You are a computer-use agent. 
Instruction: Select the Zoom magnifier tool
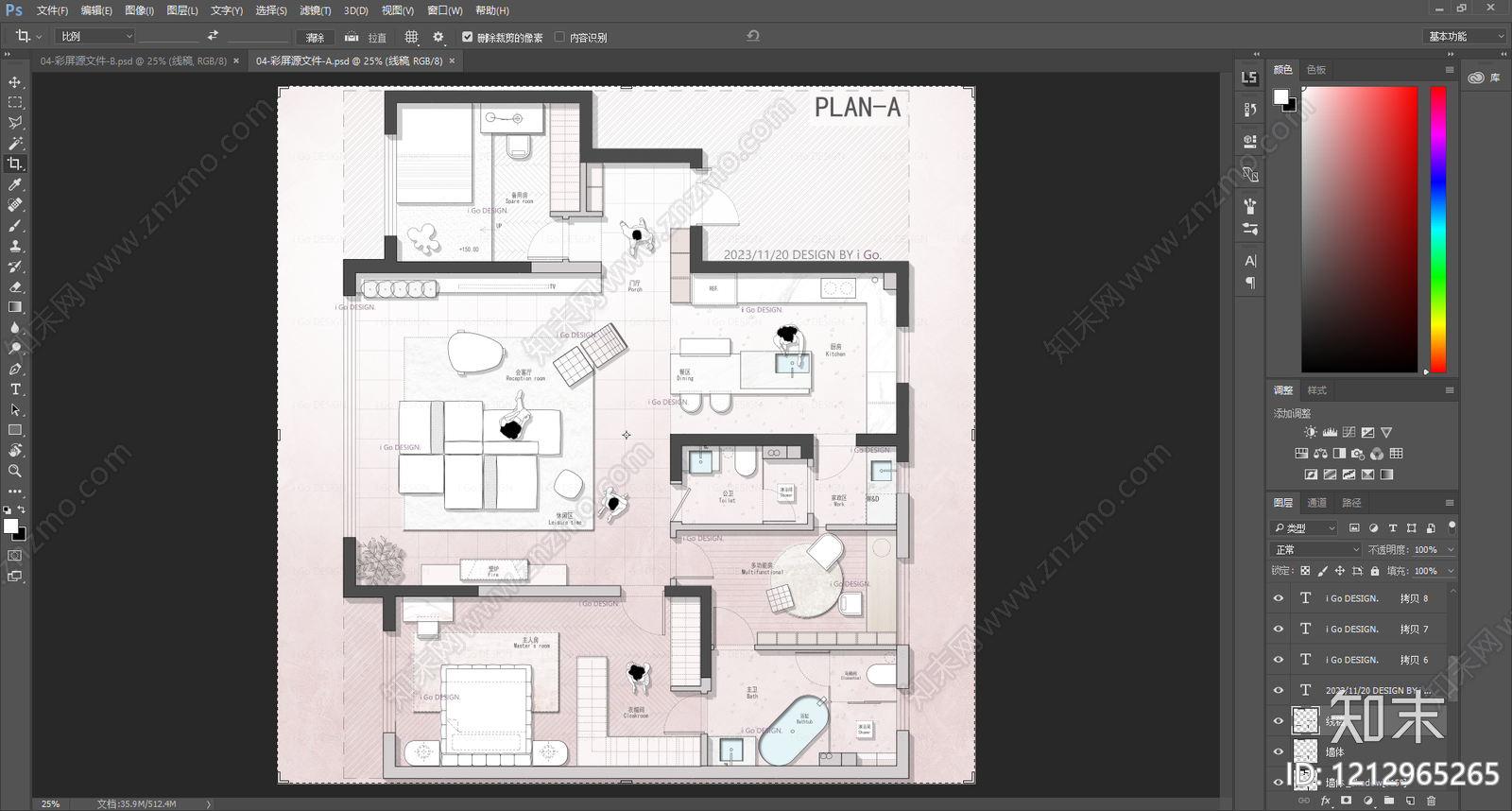coord(15,471)
